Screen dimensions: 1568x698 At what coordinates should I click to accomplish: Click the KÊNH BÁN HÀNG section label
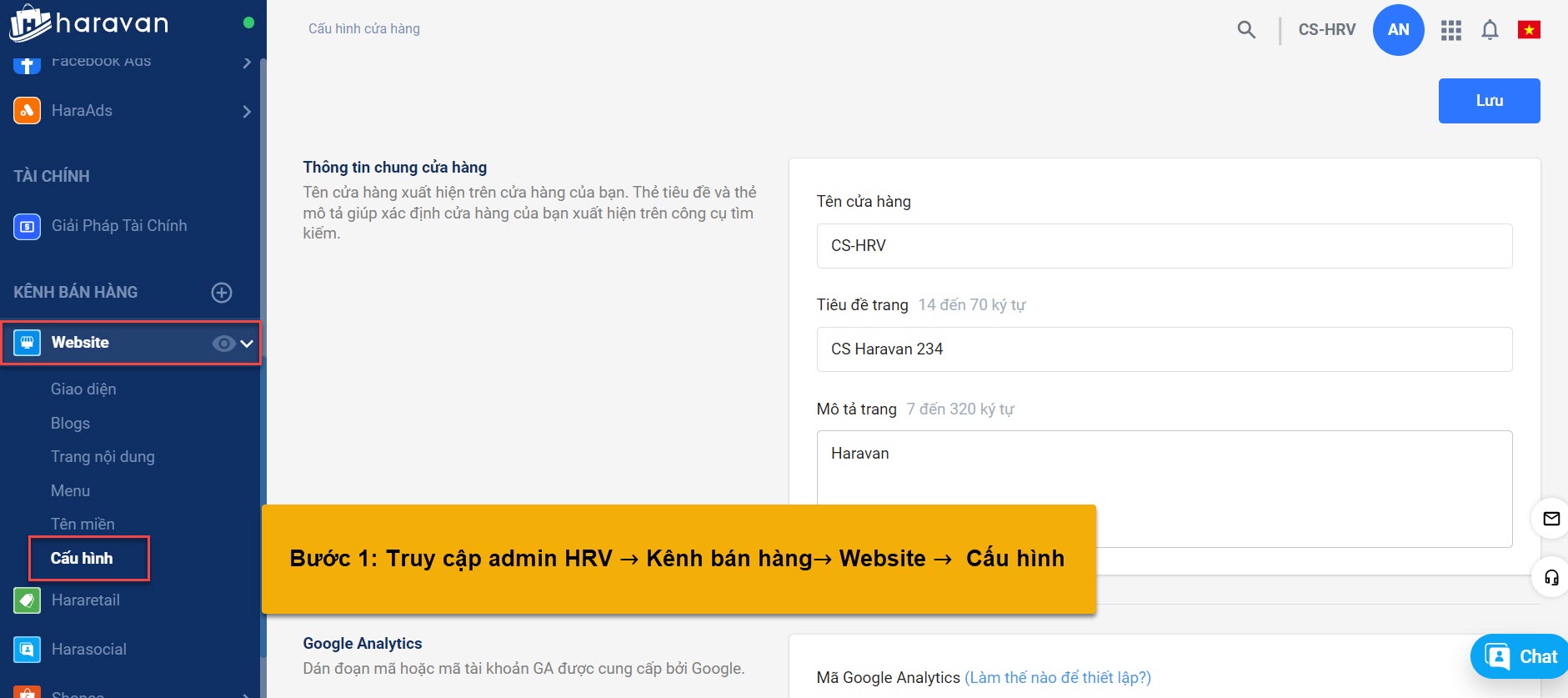point(76,293)
